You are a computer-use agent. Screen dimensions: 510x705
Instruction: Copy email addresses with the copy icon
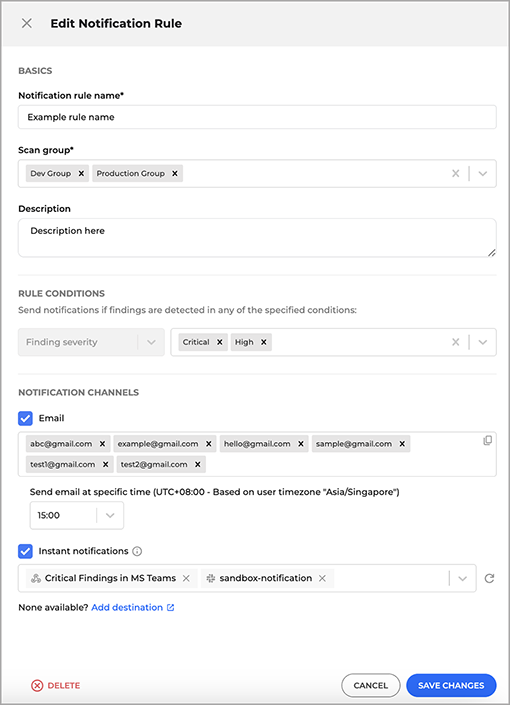pyautogui.click(x=488, y=441)
